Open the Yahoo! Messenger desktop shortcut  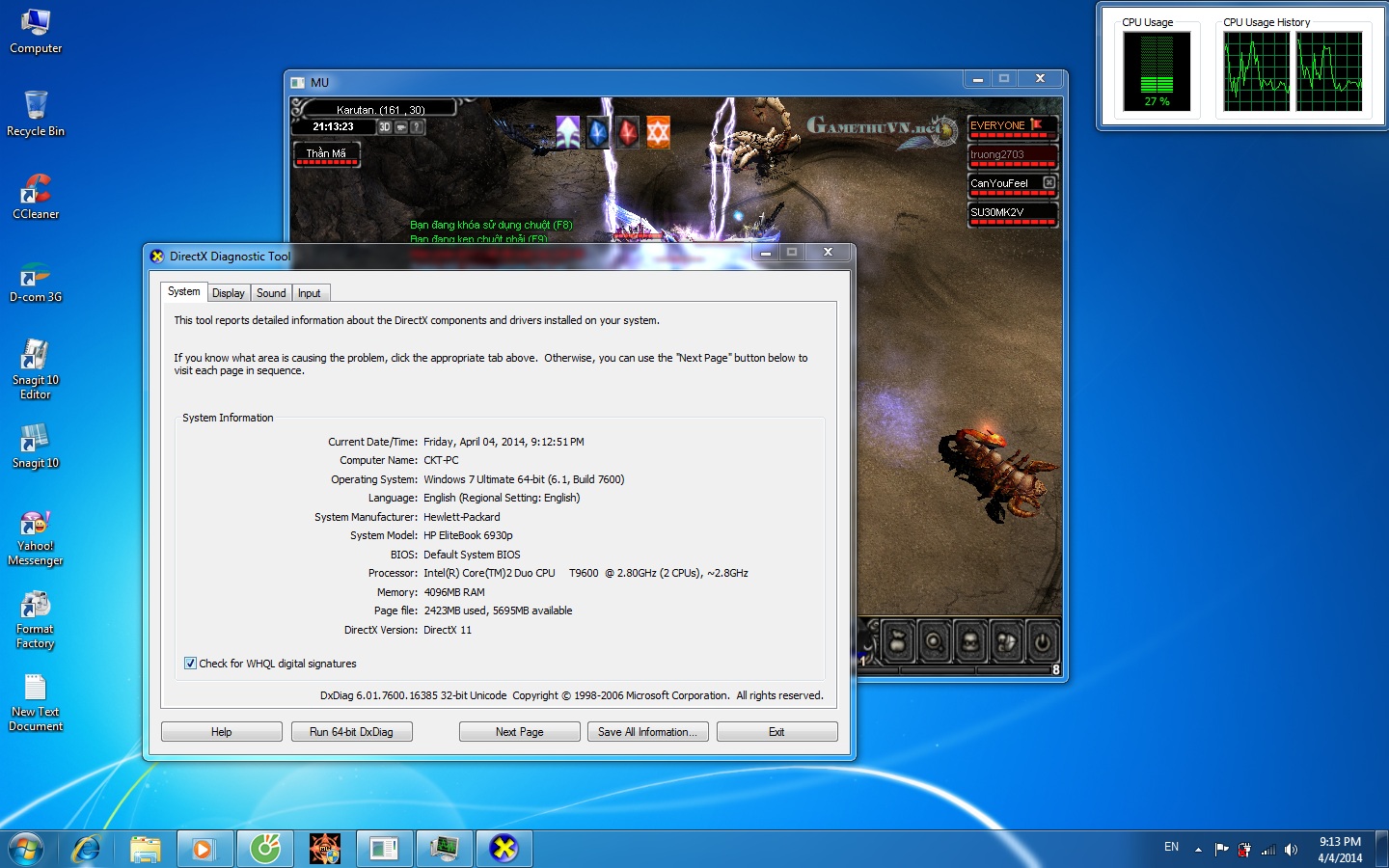tap(36, 537)
